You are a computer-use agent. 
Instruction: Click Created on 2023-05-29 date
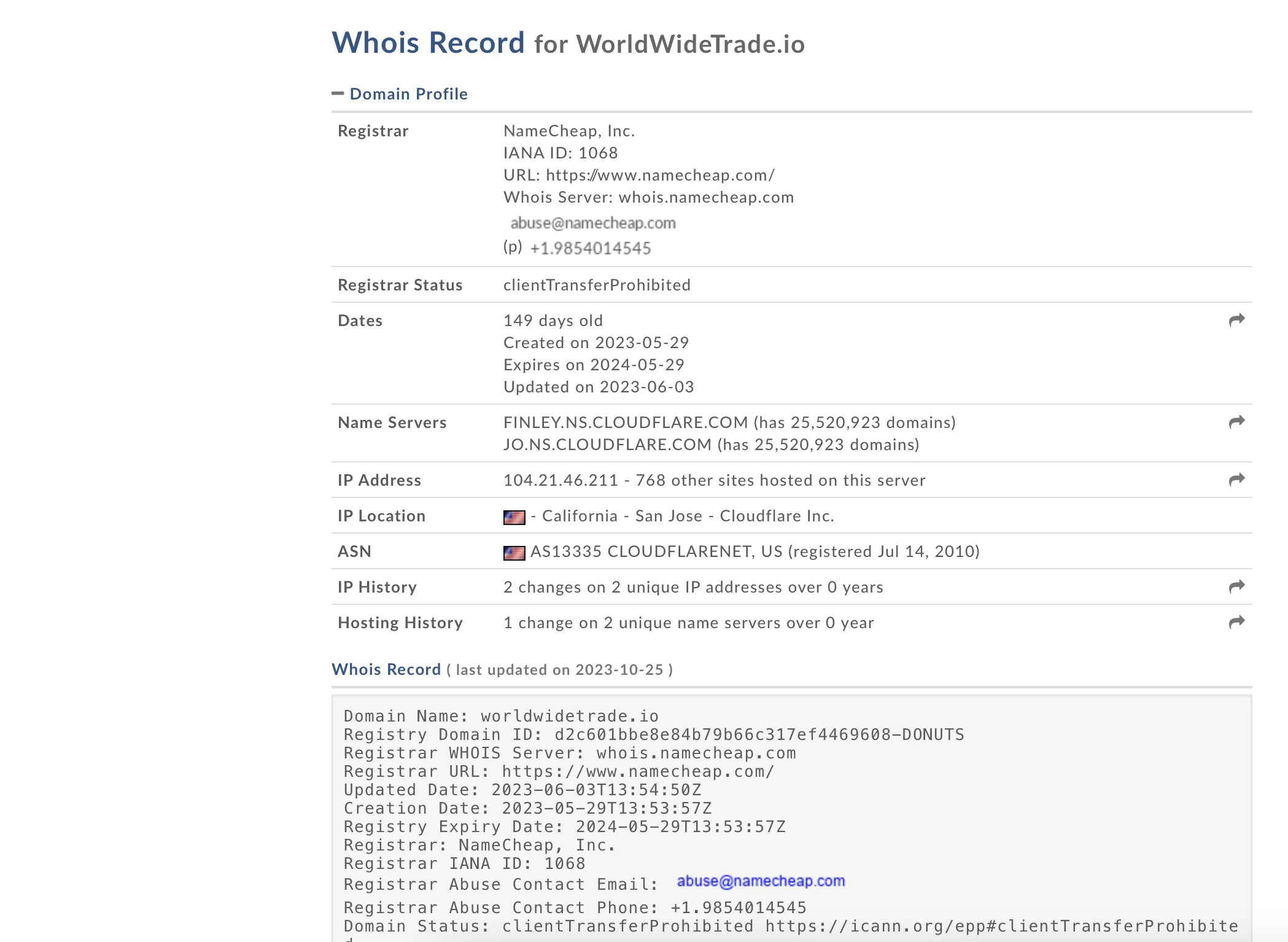click(596, 343)
